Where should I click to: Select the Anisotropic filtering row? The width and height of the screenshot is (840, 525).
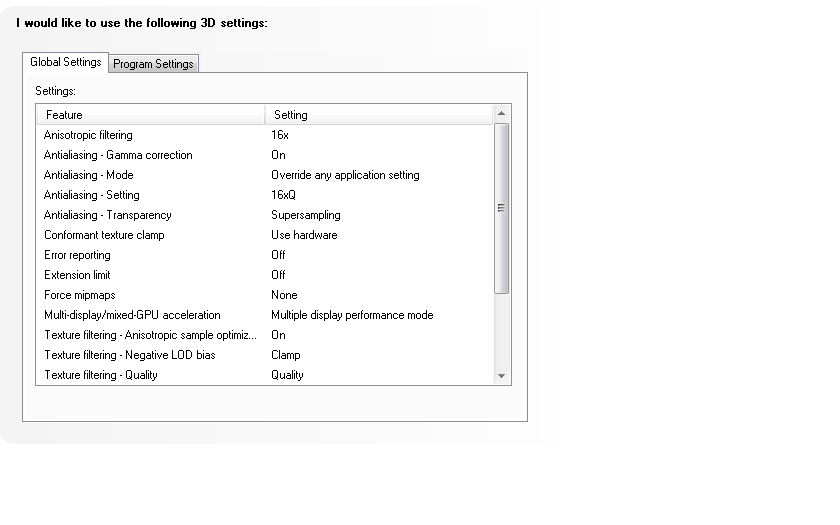point(88,135)
